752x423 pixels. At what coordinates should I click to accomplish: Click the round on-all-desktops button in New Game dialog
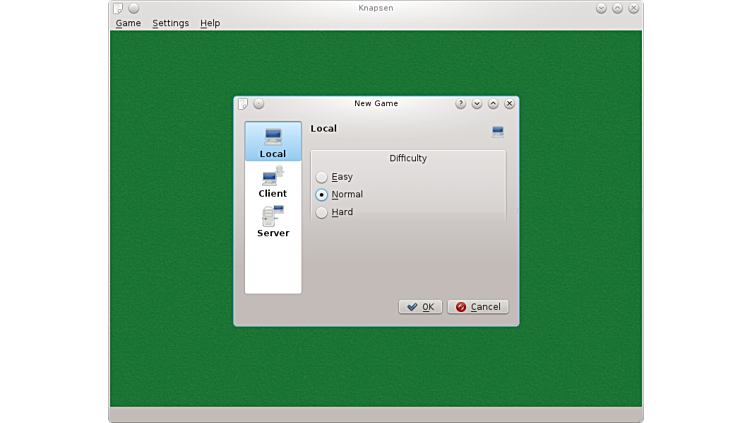259,103
